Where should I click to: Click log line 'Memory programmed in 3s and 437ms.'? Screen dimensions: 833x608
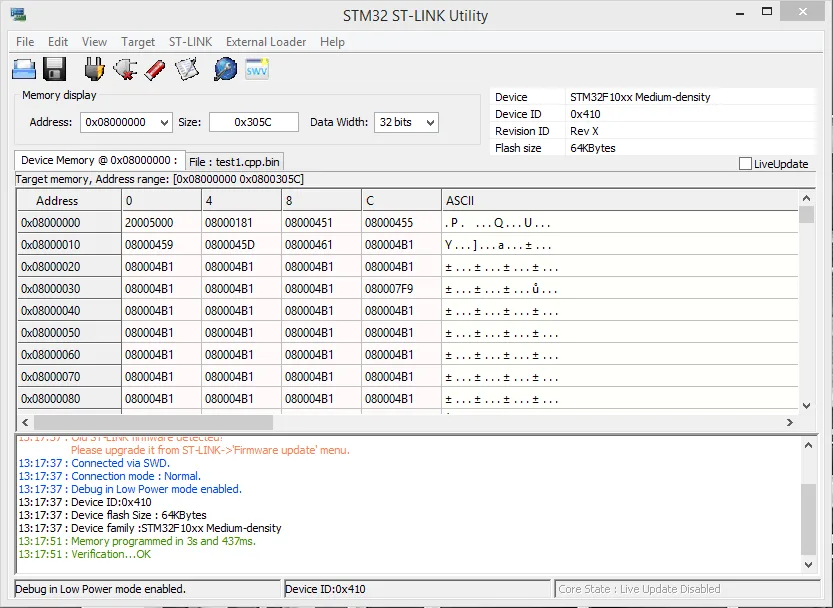click(164, 541)
